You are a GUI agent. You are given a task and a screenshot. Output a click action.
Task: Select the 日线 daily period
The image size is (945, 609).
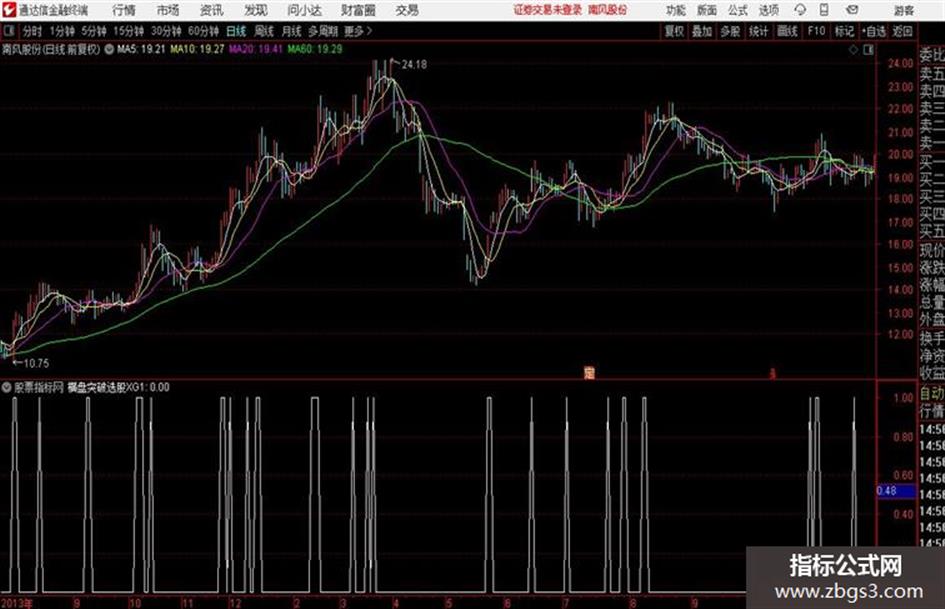pyautogui.click(x=236, y=31)
